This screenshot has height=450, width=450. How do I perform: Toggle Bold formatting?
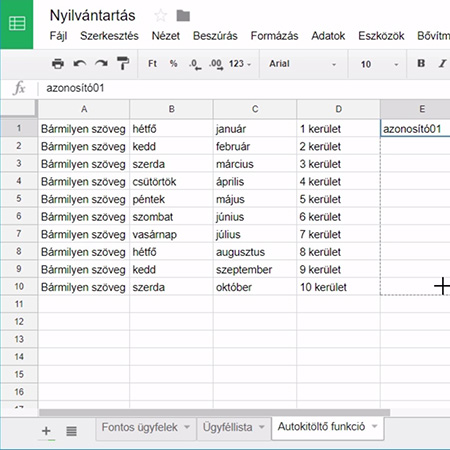pyautogui.click(x=421, y=63)
